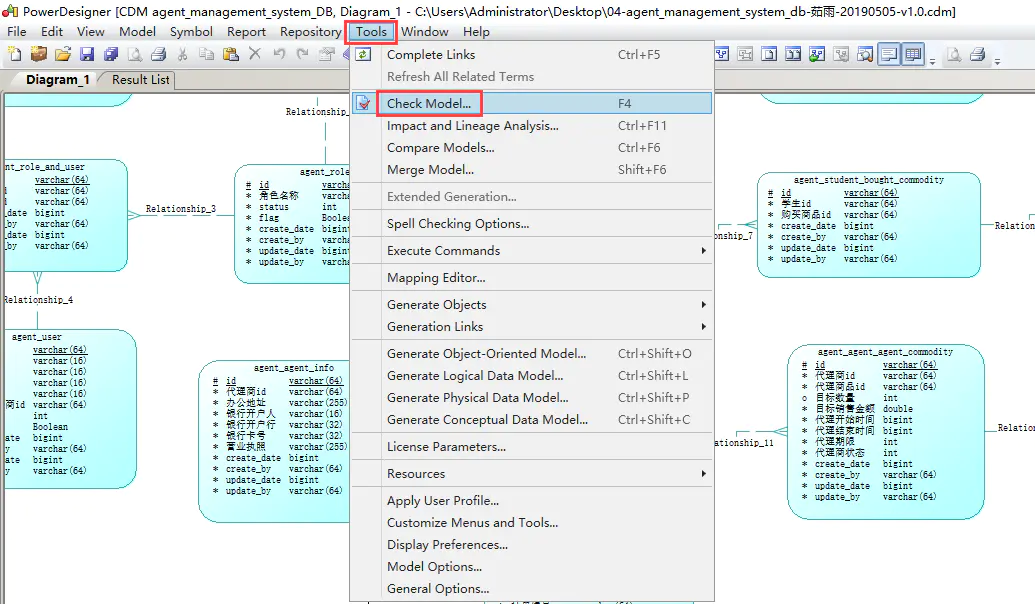
Task: Toggle the grid view toolbar button
Action: coord(912,54)
